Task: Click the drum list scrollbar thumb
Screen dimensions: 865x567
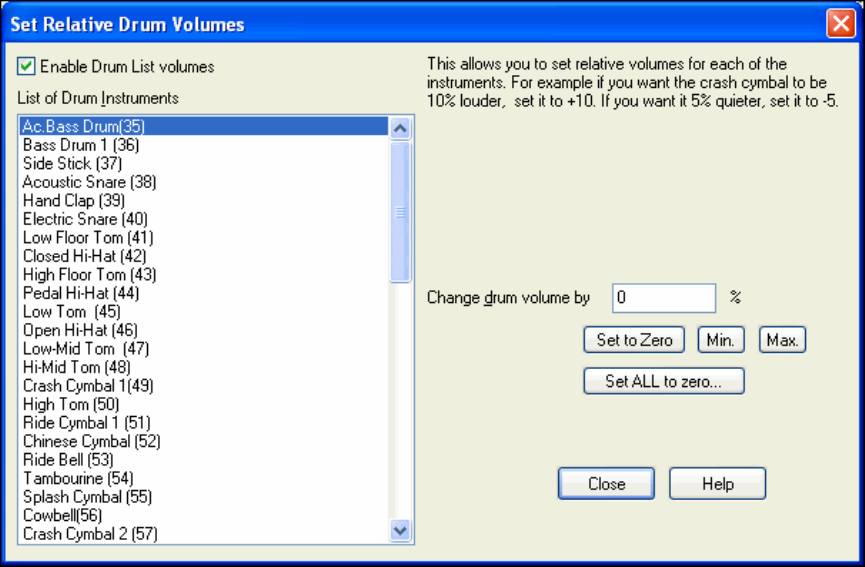Action: (x=400, y=212)
